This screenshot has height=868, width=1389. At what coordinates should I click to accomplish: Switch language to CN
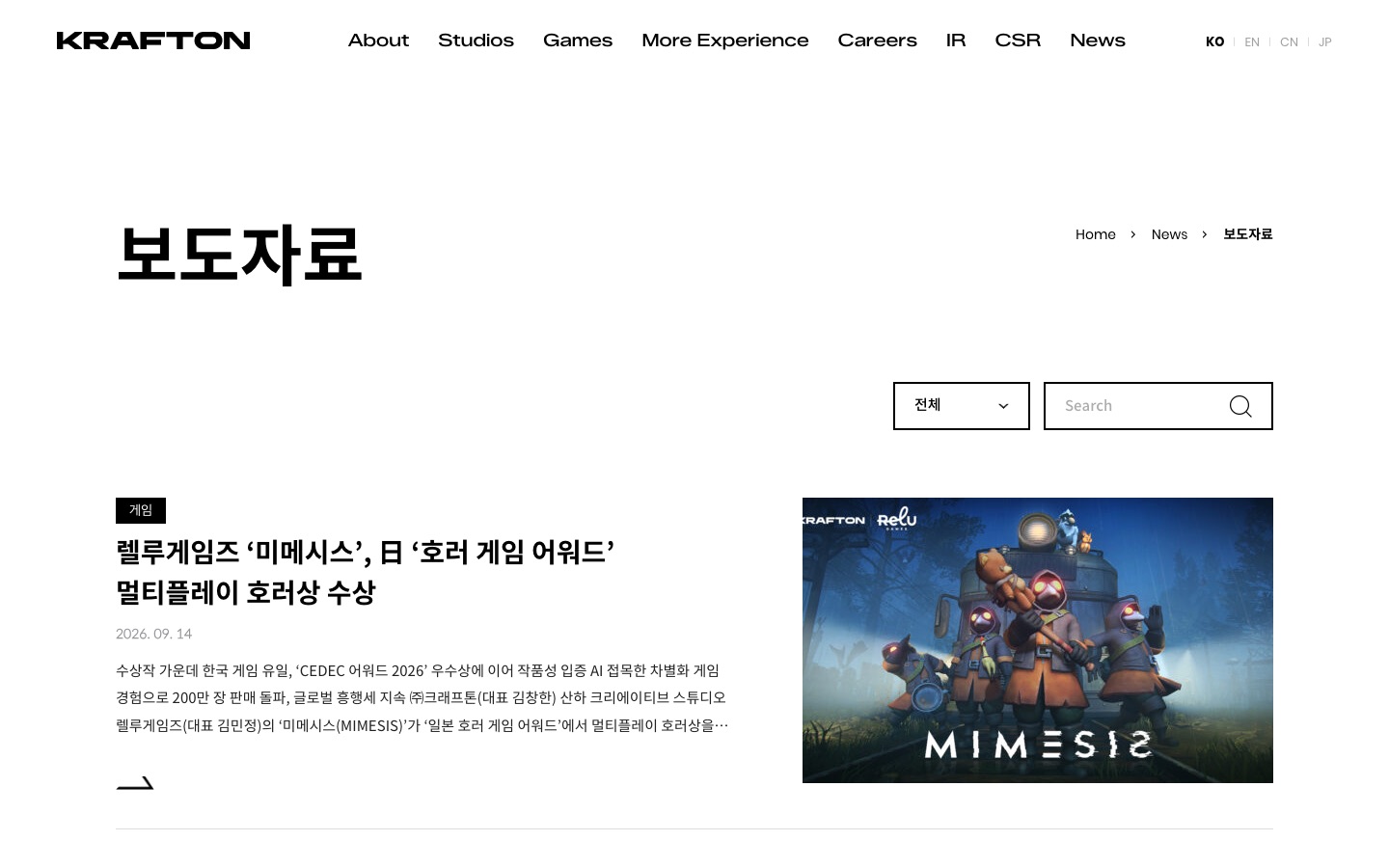tap(1289, 41)
